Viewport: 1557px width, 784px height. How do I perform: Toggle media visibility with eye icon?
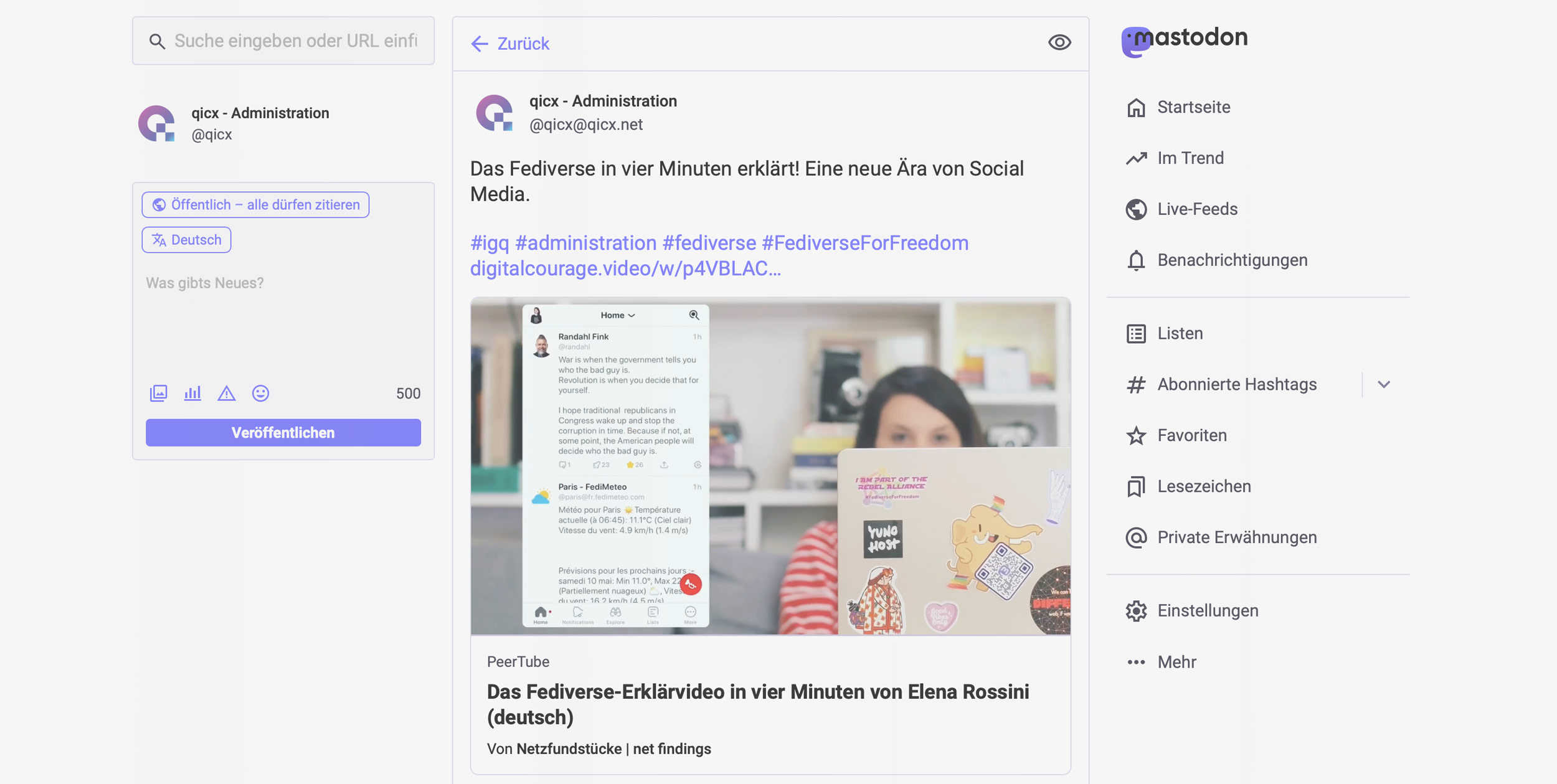click(x=1059, y=42)
